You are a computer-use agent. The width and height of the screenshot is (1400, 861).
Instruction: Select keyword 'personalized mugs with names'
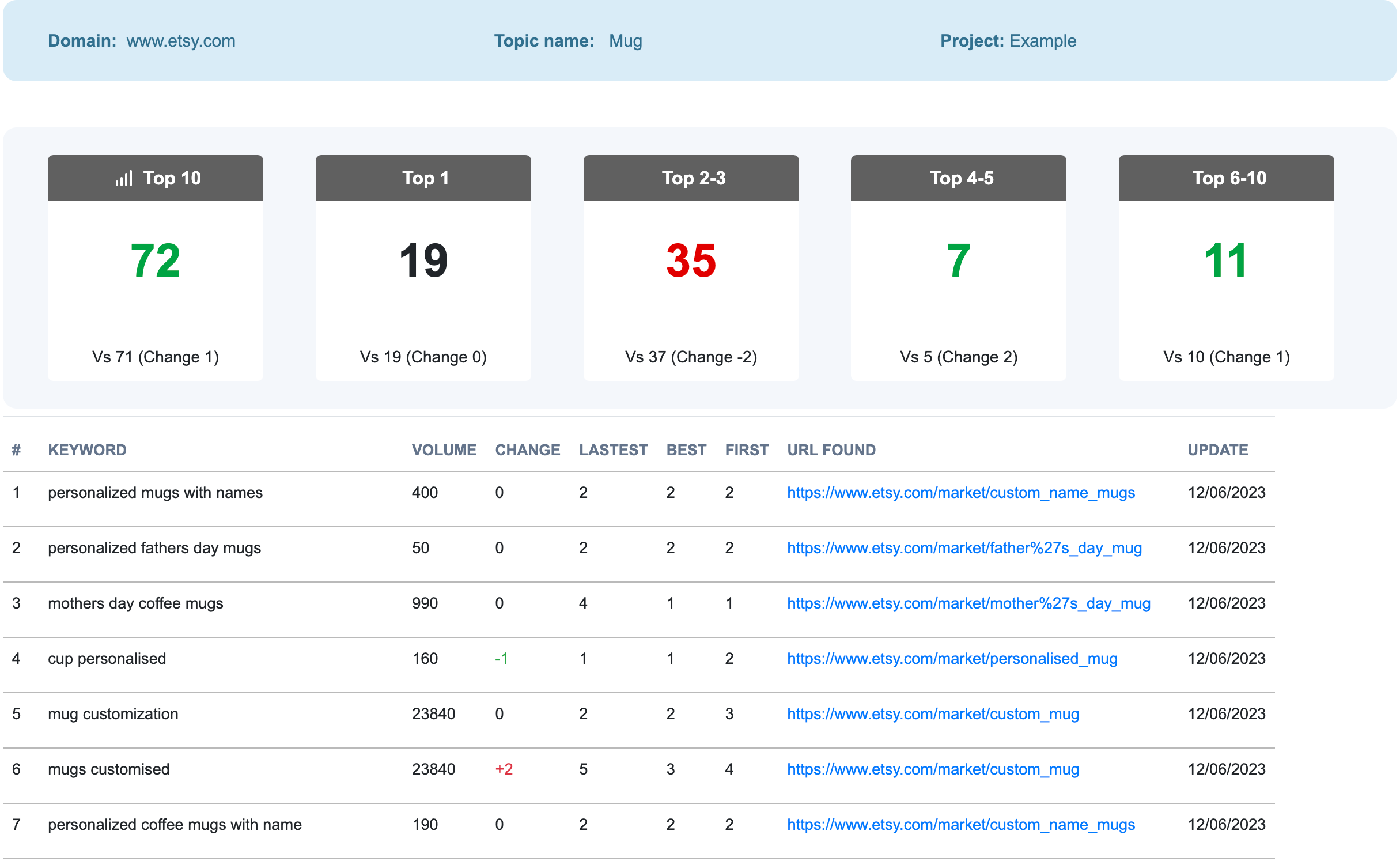tap(156, 493)
